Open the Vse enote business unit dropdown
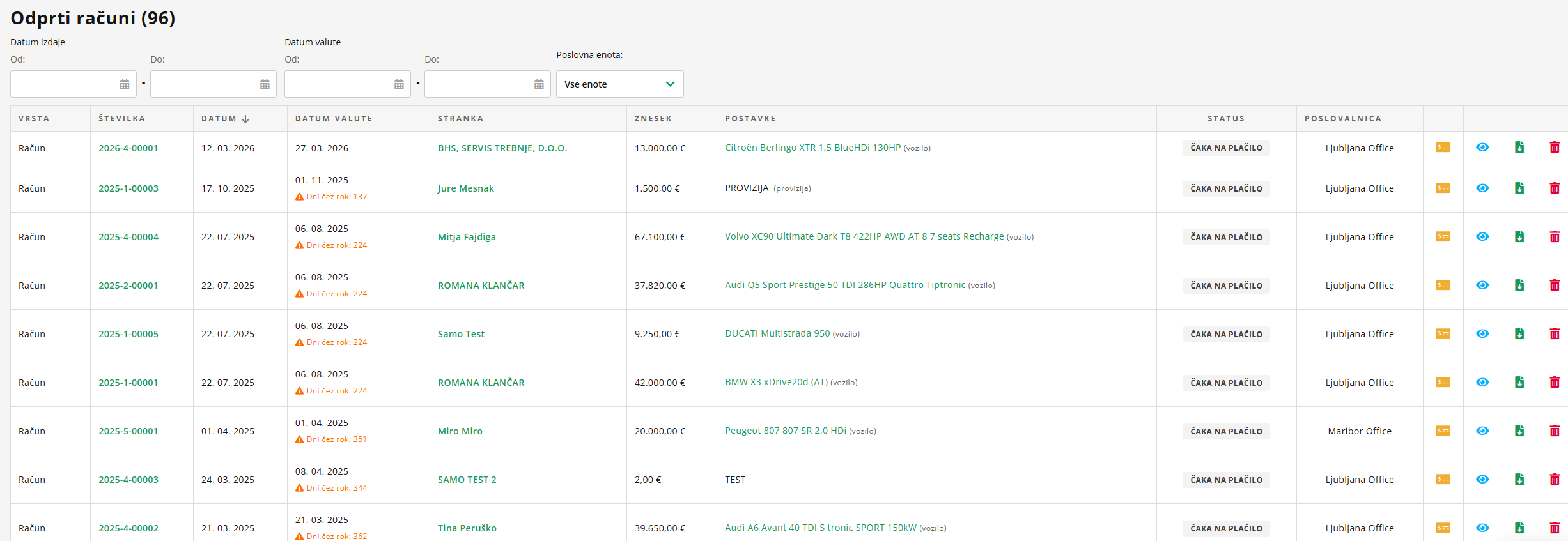1568x541 pixels. tap(619, 84)
